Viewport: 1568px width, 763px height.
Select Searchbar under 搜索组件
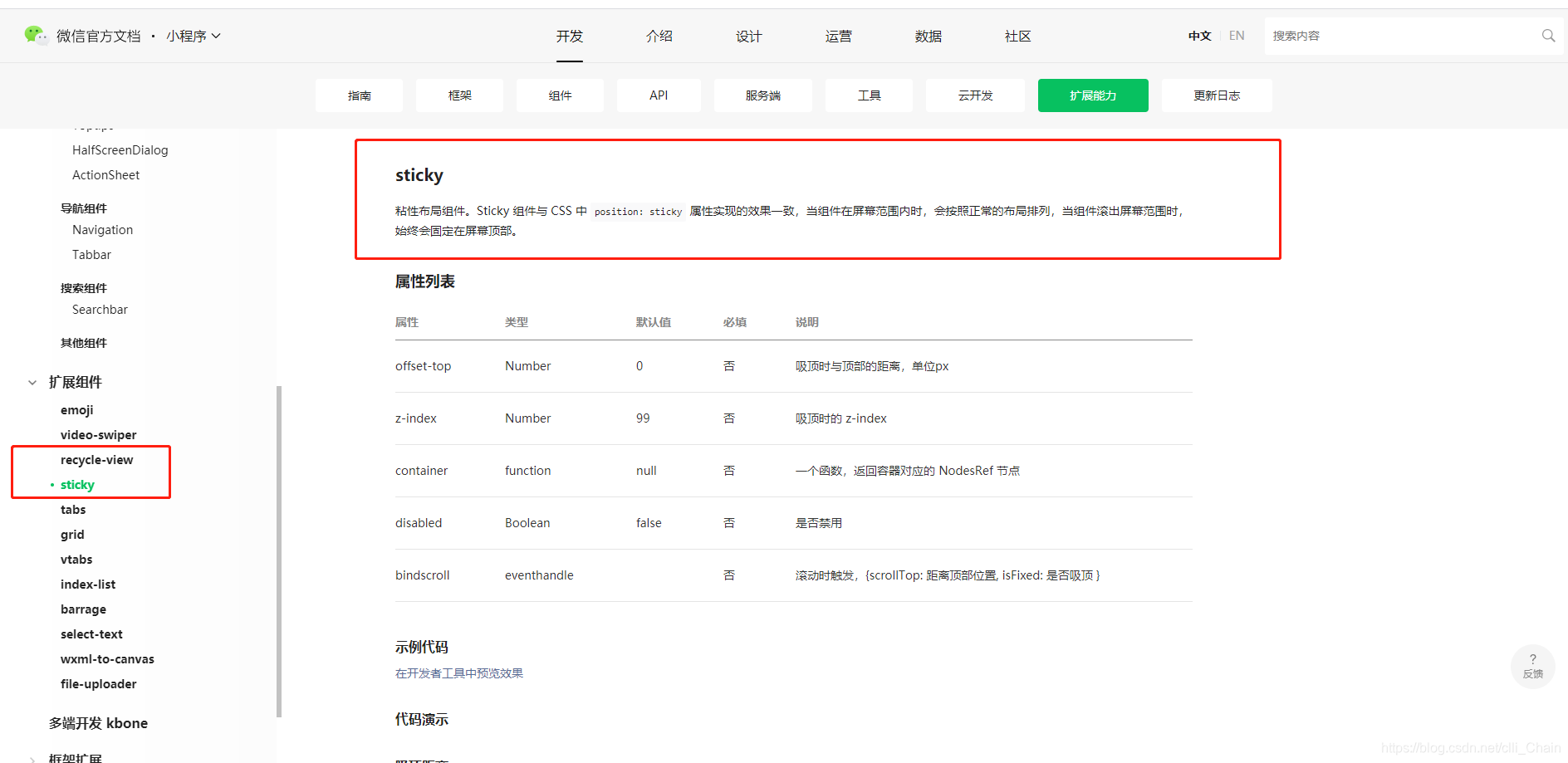tap(99, 309)
